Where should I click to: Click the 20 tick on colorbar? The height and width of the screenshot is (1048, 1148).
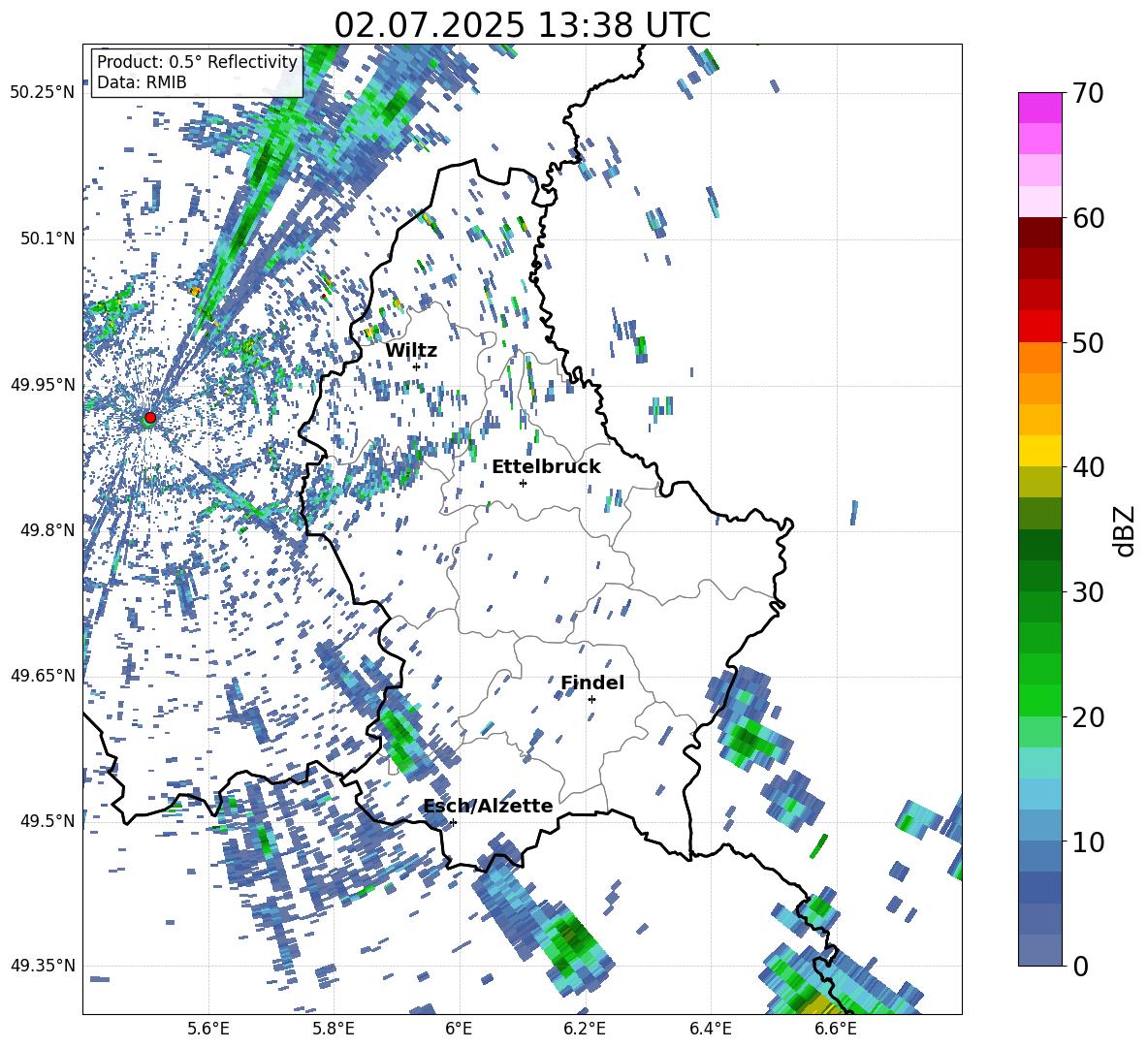pos(1088,716)
